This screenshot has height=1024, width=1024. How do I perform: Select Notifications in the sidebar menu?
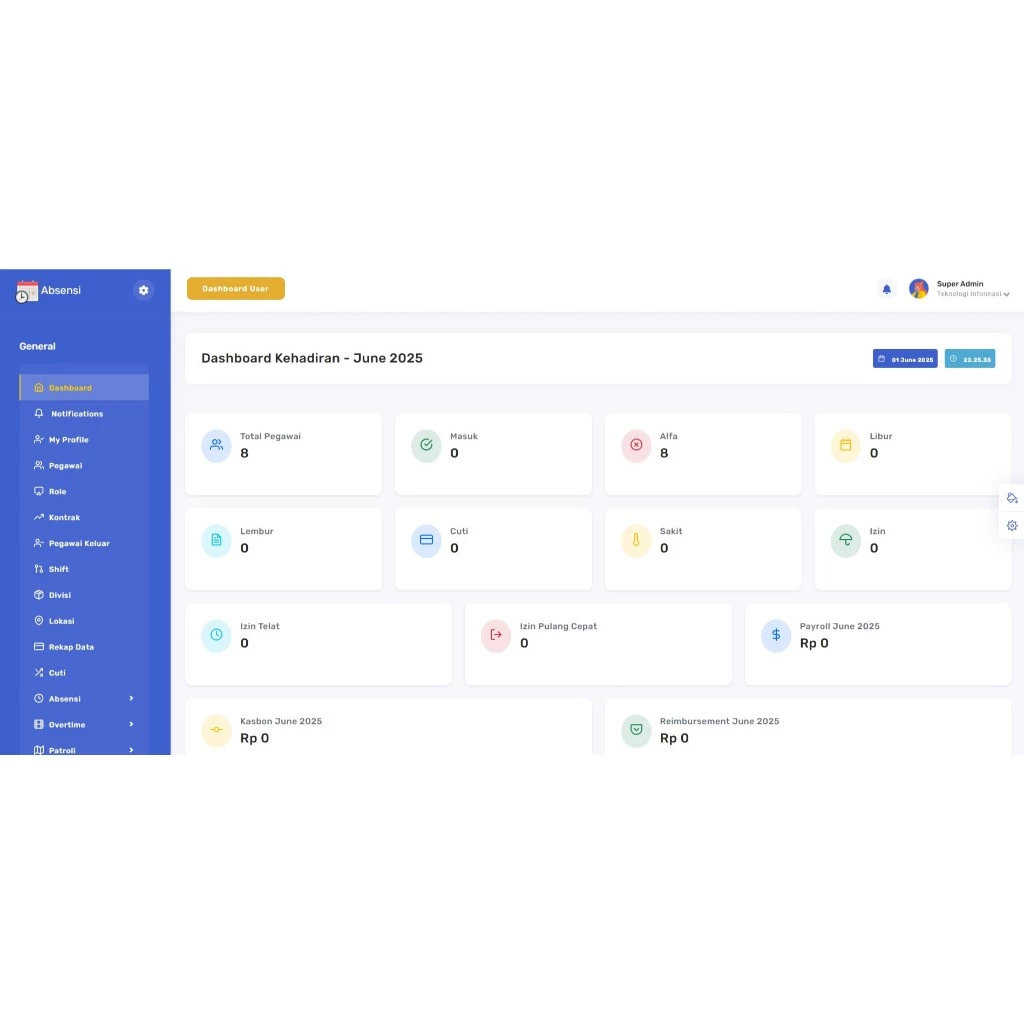(x=76, y=414)
